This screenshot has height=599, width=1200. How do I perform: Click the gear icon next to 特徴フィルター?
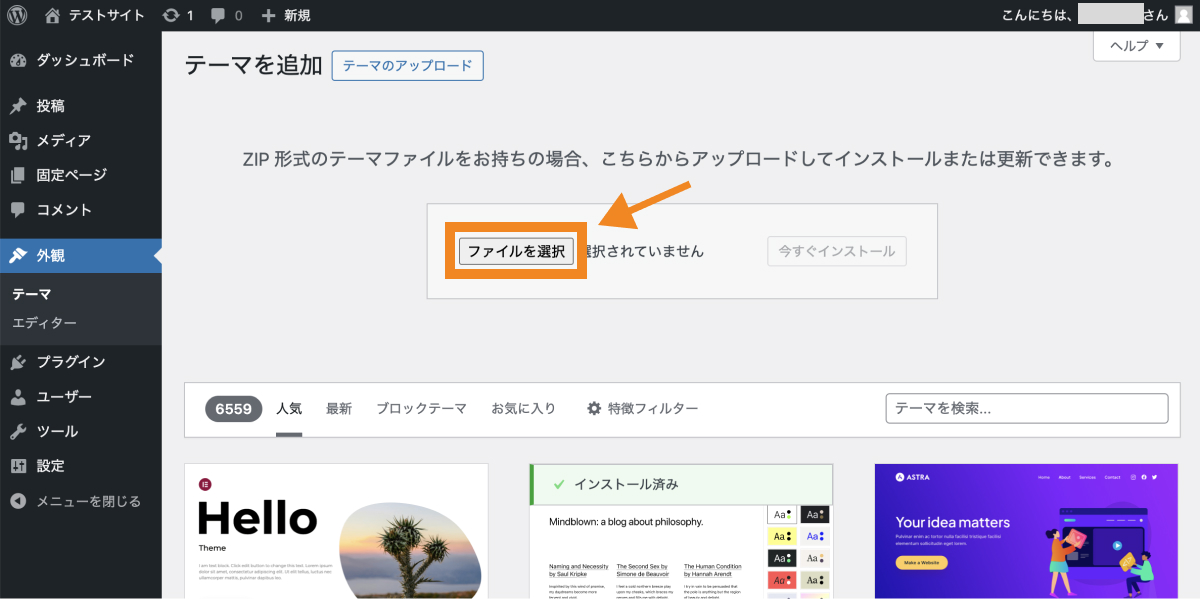point(593,407)
